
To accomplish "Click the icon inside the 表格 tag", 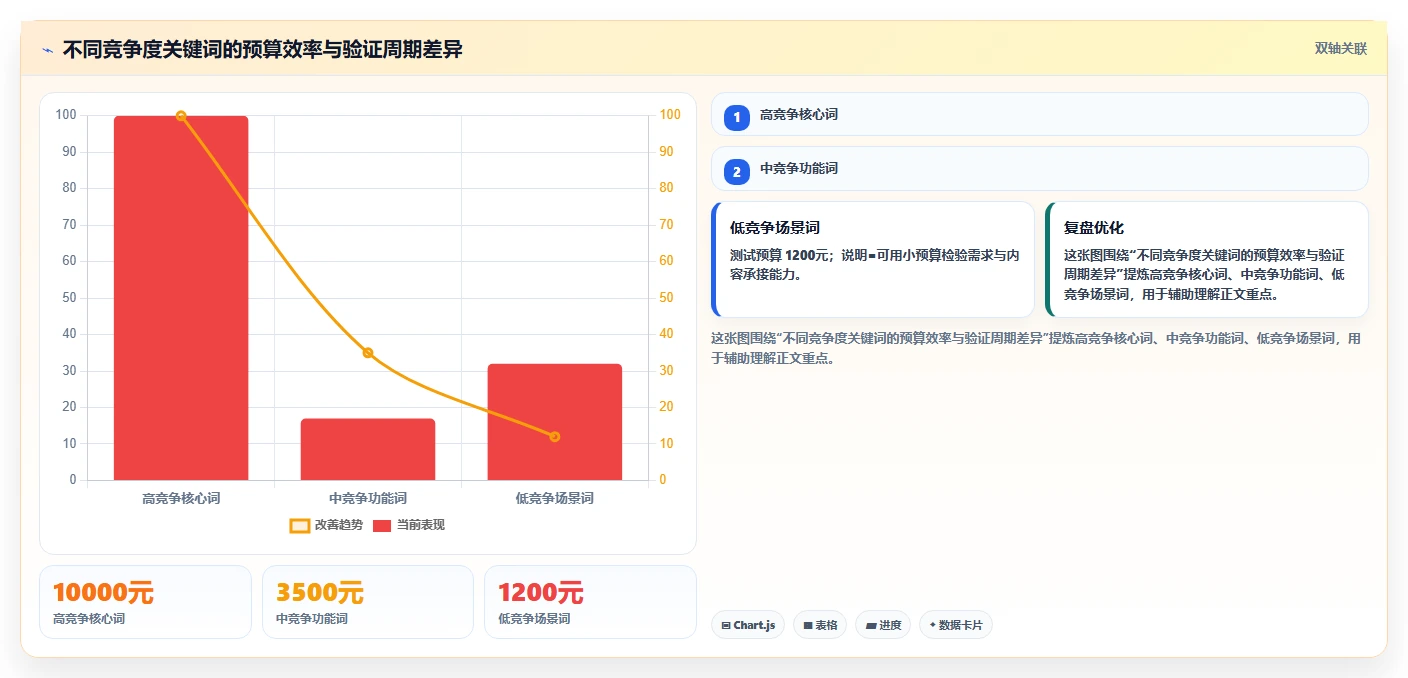I will (808, 626).
